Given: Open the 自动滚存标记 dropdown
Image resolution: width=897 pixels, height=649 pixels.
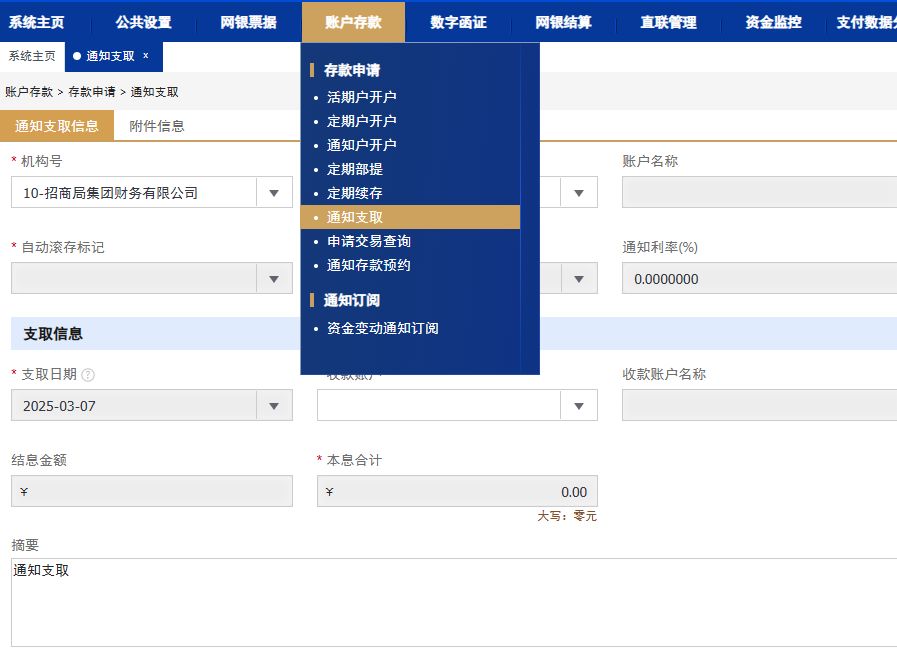Looking at the screenshot, I should pos(274,279).
